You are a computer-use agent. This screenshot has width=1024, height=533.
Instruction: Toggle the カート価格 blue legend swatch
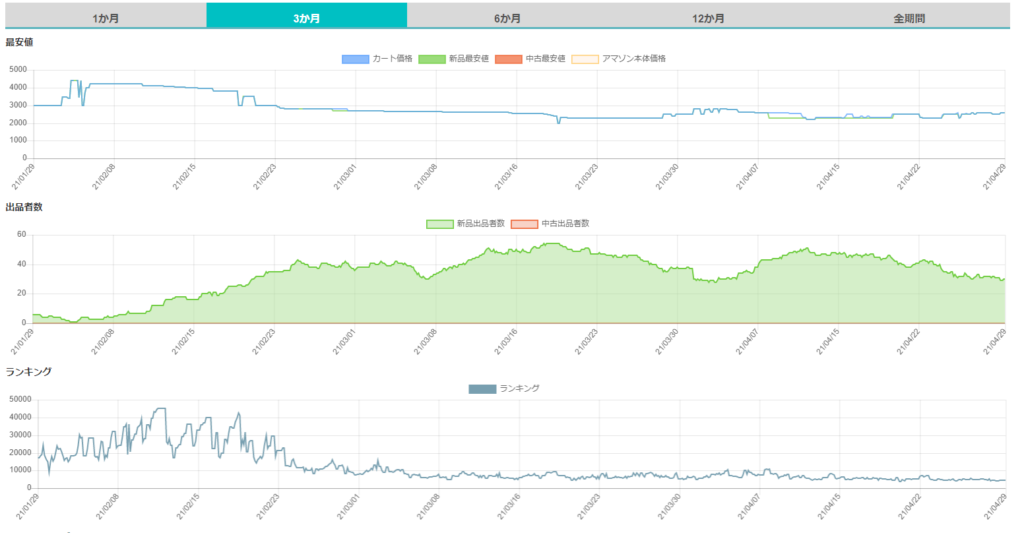[355, 59]
